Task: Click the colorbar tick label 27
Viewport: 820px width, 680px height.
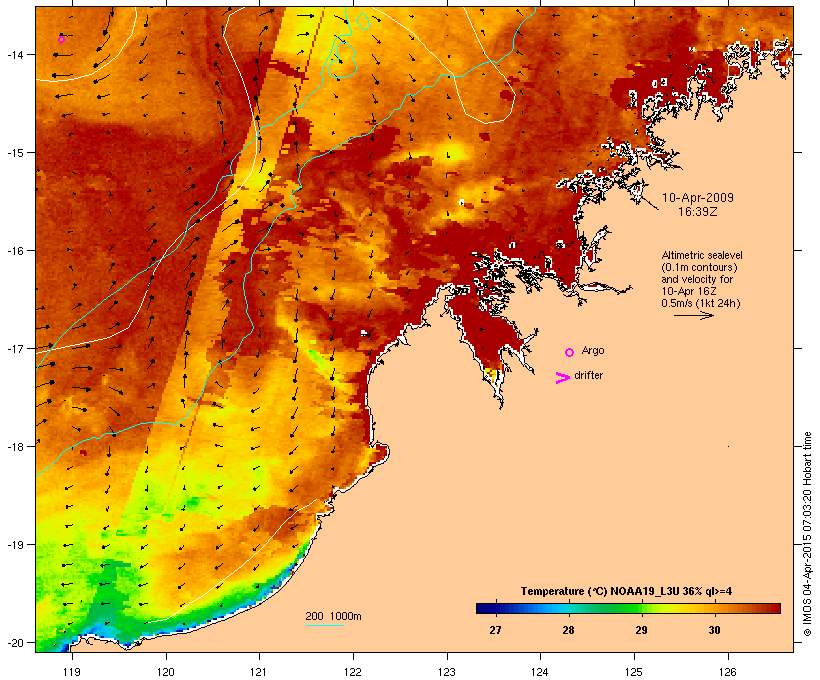Action: [495, 630]
